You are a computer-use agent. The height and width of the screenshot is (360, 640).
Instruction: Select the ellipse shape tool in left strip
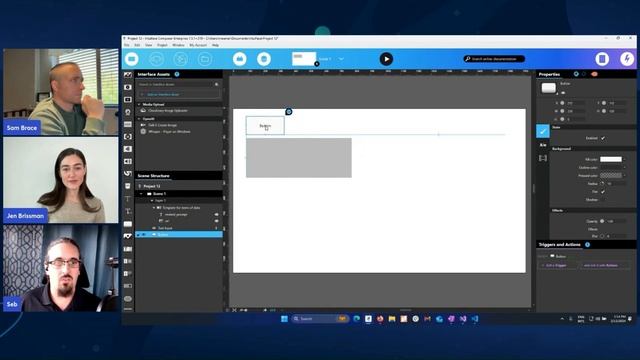[128, 298]
